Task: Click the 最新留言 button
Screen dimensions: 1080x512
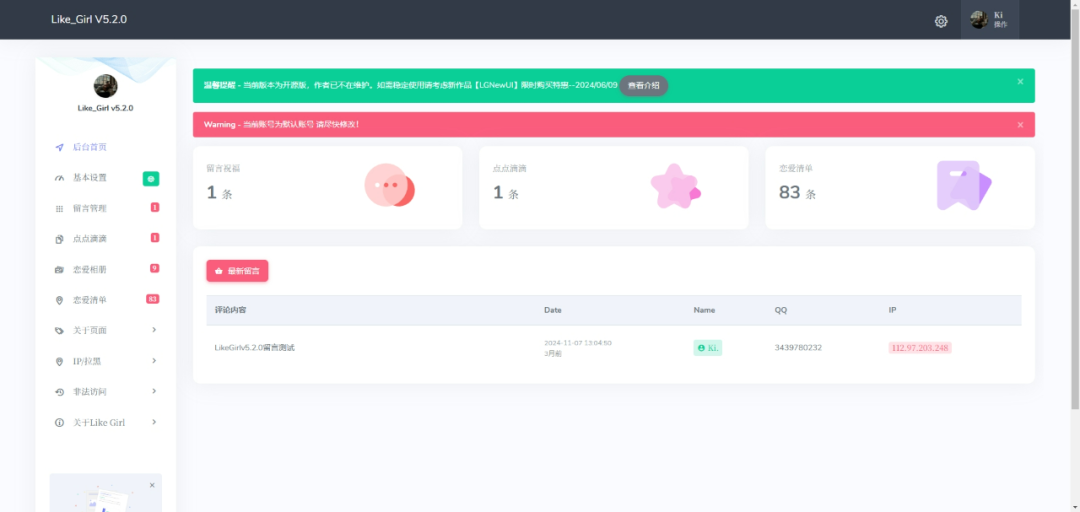Action: [x=237, y=271]
